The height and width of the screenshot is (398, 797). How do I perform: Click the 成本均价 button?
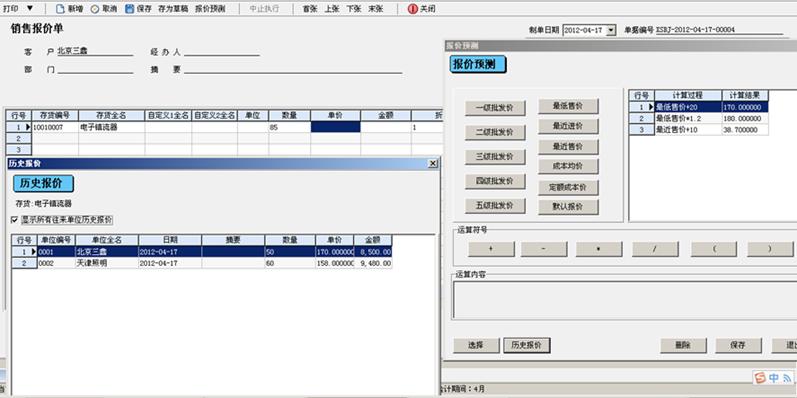tap(568, 166)
